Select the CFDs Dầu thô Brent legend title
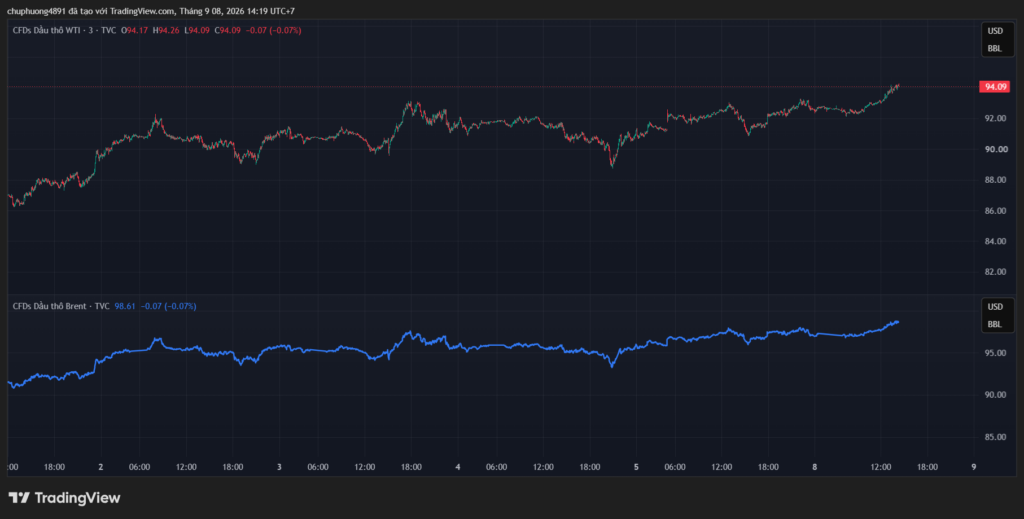 tap(61, 306)
